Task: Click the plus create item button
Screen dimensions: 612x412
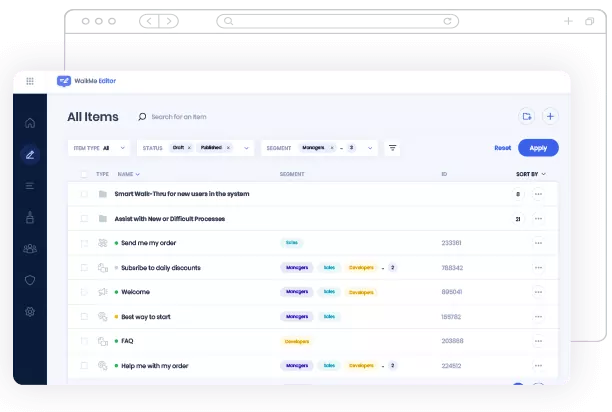Action: pyautogui.click(x=550, y=116)
